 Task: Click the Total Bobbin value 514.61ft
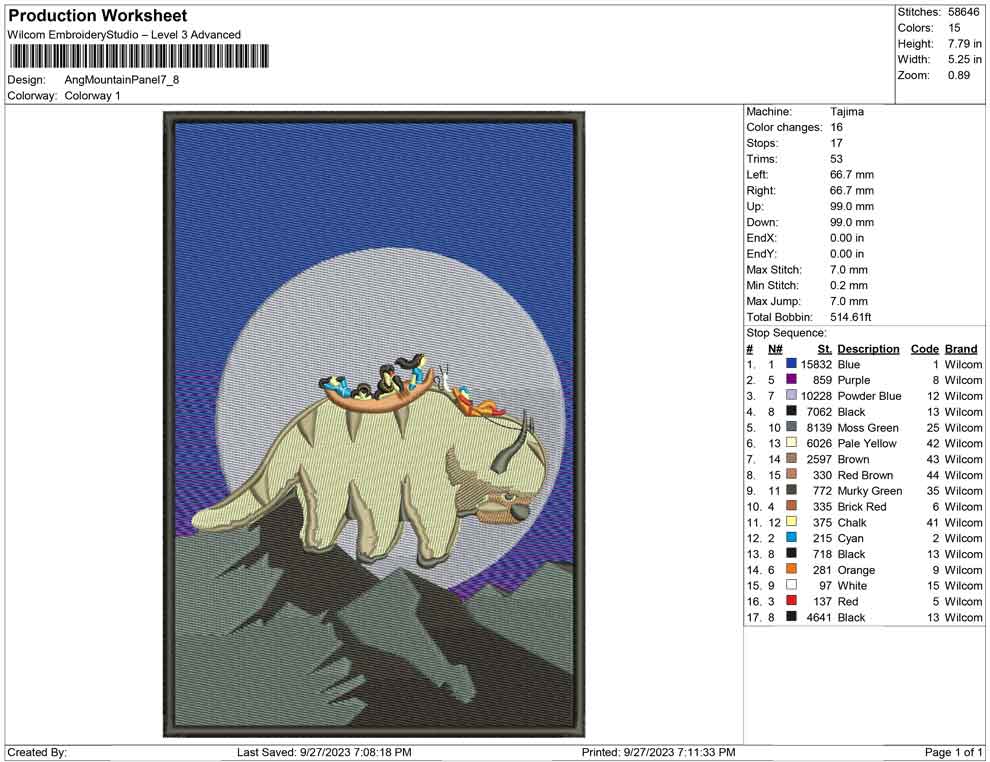[x=850, y=317]
